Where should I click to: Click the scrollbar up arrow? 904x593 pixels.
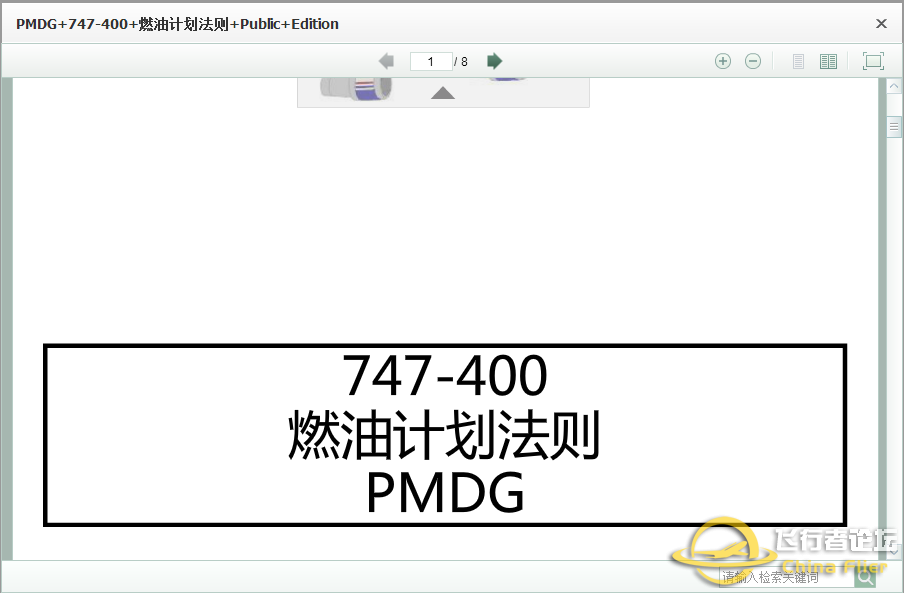point(894,85)
